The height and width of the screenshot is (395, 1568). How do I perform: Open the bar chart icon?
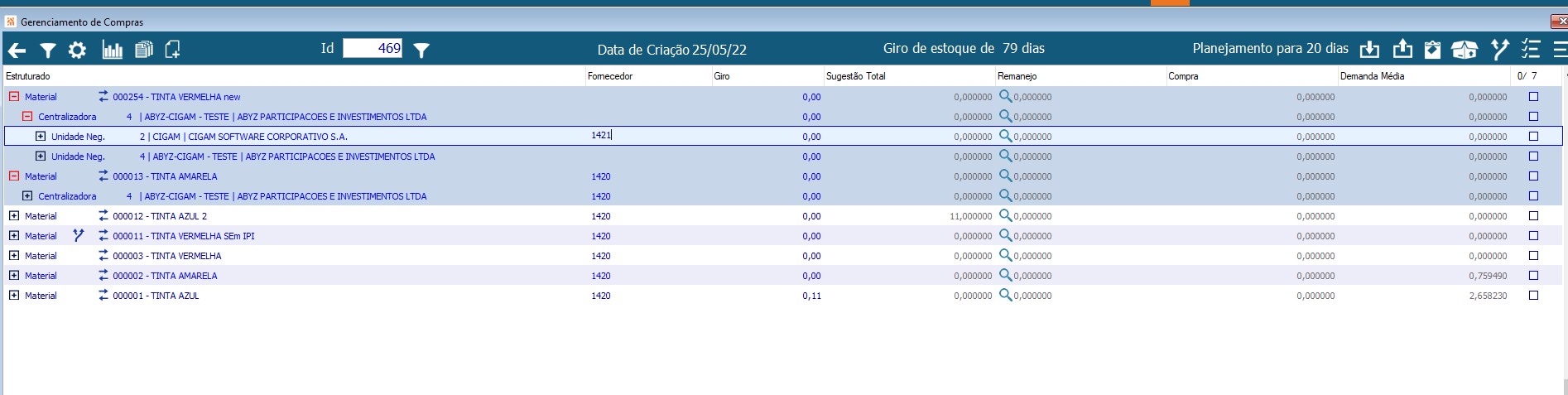coord(112,51)
